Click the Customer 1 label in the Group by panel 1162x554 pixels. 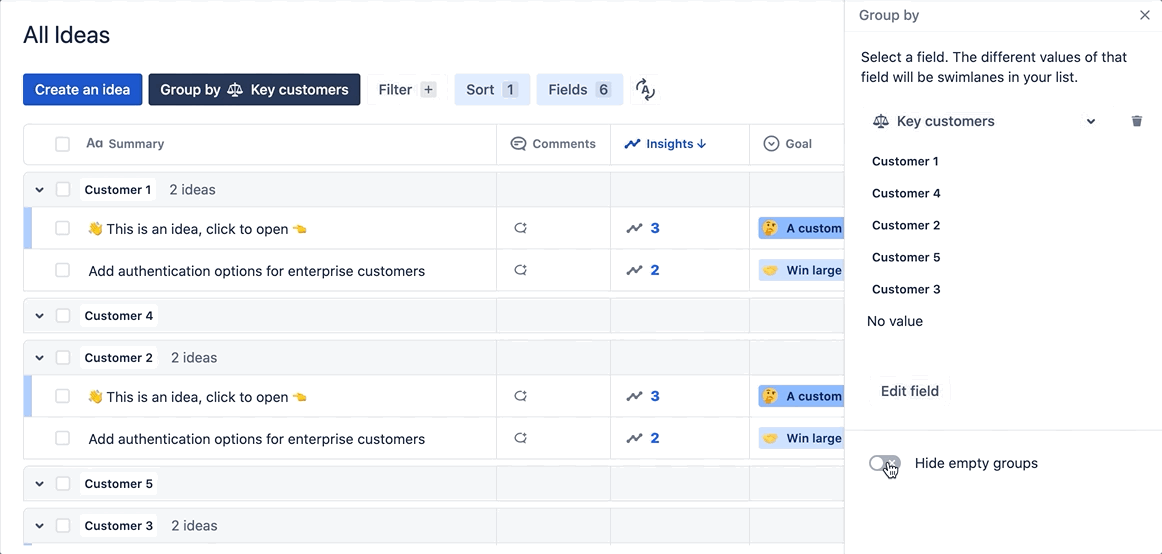pos(905,161)
